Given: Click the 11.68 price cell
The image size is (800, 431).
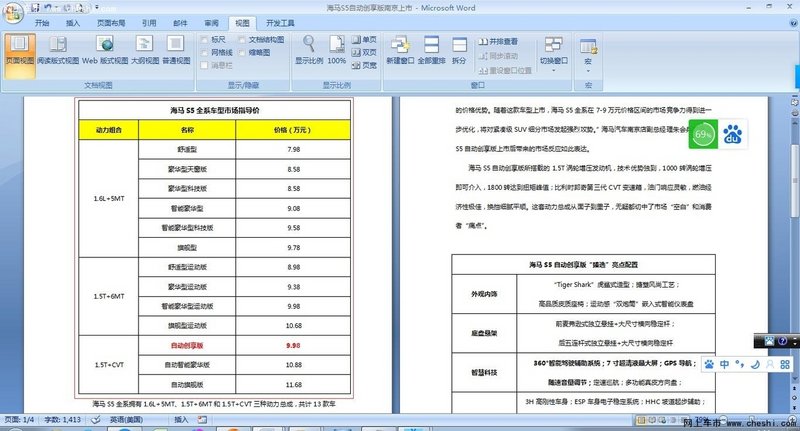Looking at the screenshot, I should point(293,385).
